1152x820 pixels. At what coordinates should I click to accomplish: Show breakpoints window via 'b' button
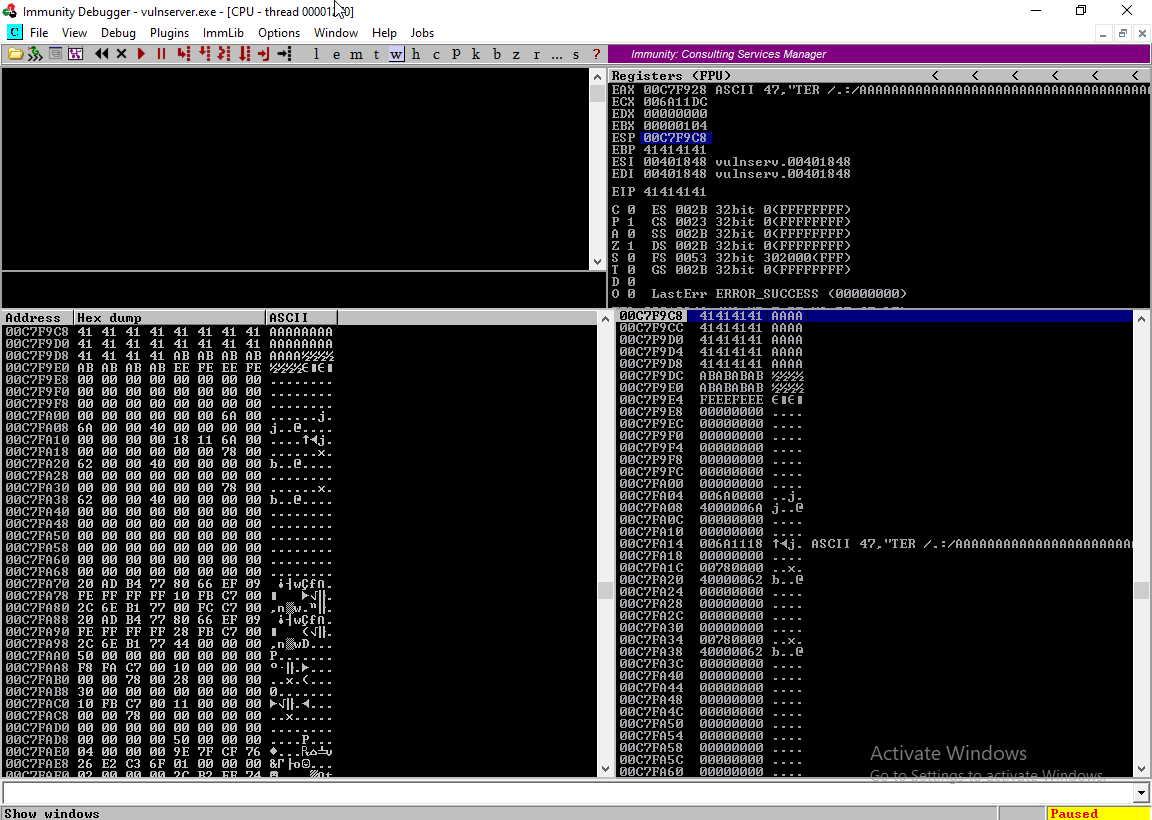(x=496, y=54)
